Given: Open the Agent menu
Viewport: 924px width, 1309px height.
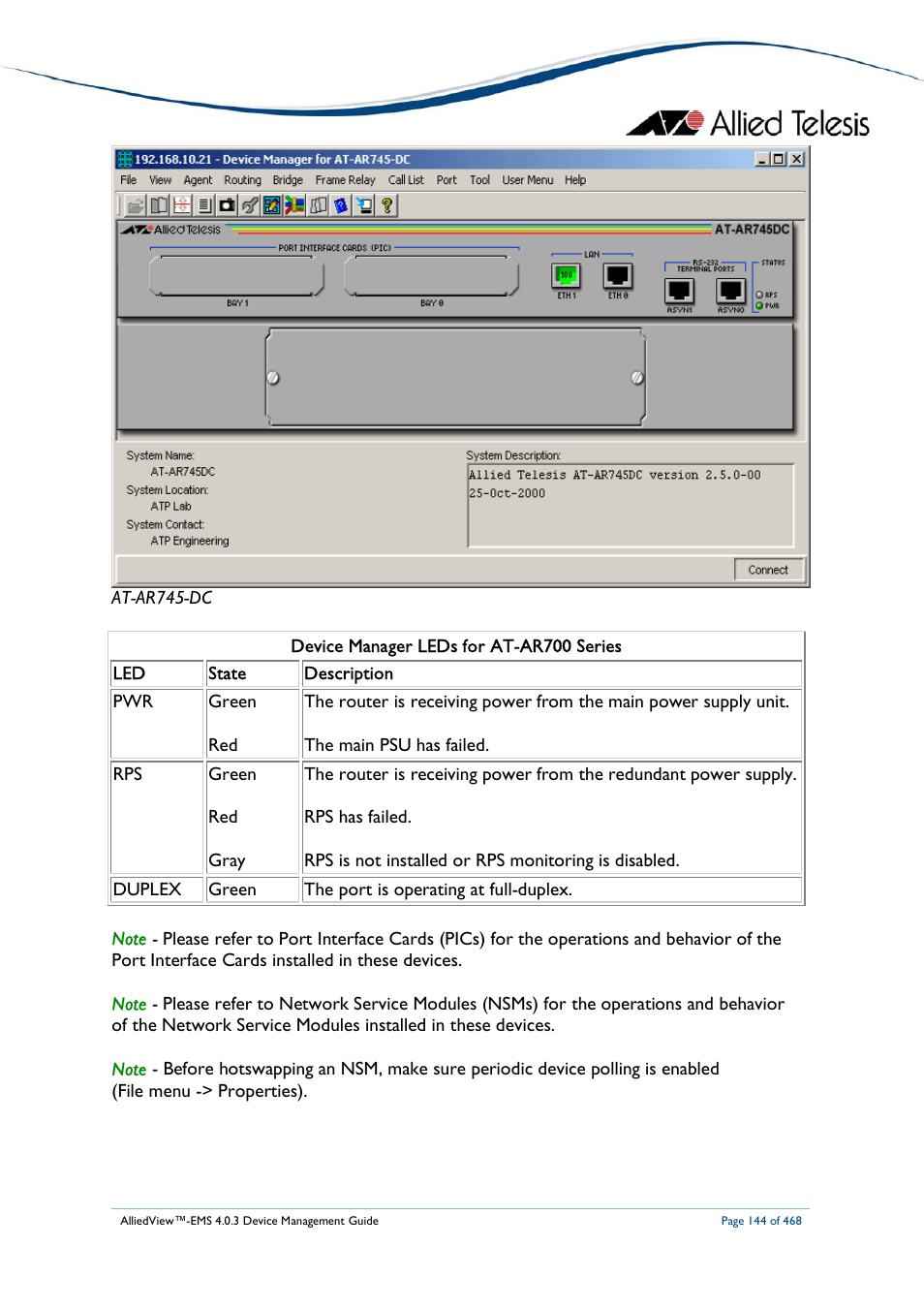Looking at the screenshot, I should point(198,180).
